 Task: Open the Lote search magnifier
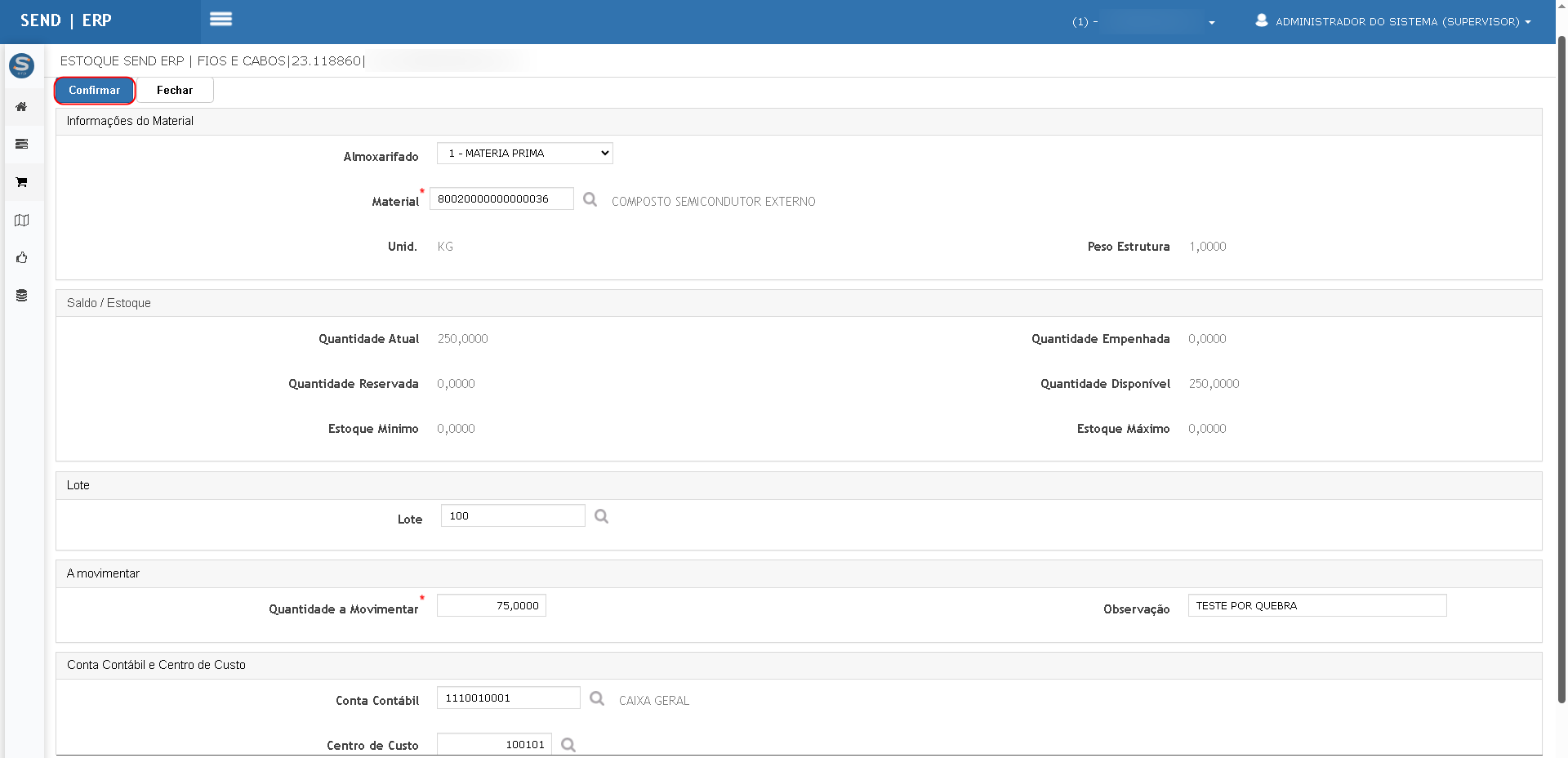[x=601, y=516]
